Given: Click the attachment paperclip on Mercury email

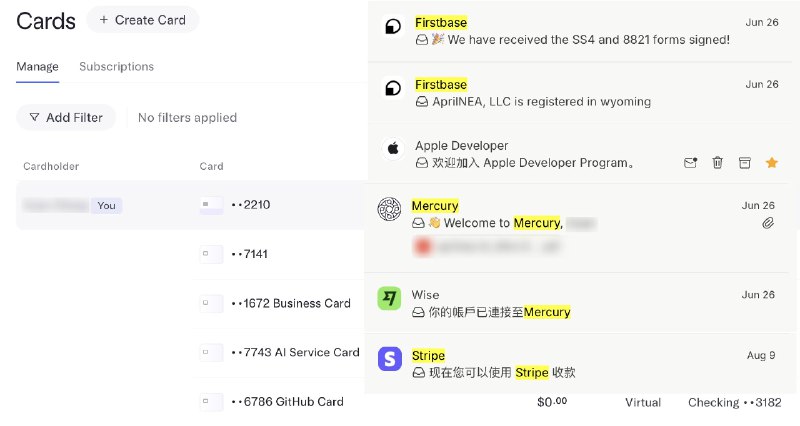Looking at the screenshot, I should coord(768,223).
